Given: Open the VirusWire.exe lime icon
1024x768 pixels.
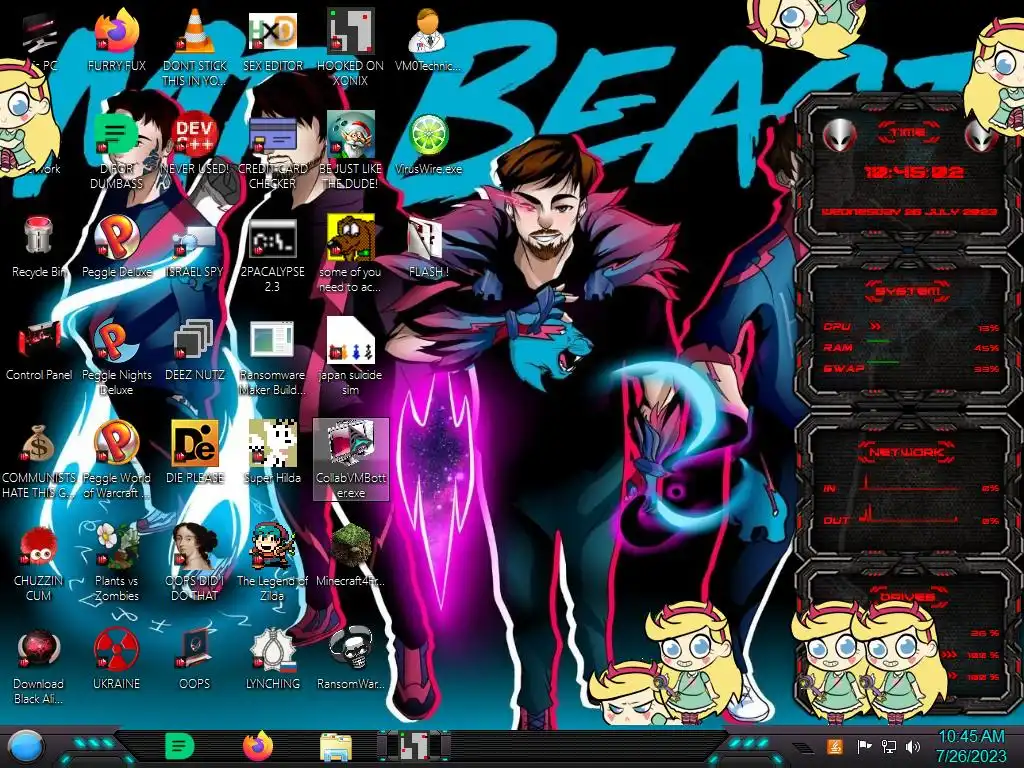Looking at the screenshot, I should pos(428,144).
